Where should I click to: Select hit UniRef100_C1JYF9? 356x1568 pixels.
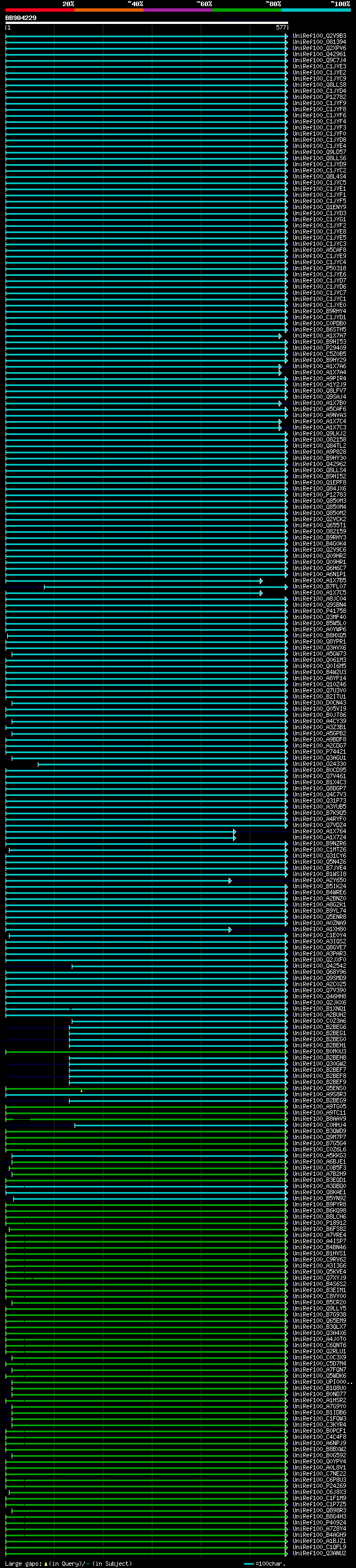coord(319,103)
